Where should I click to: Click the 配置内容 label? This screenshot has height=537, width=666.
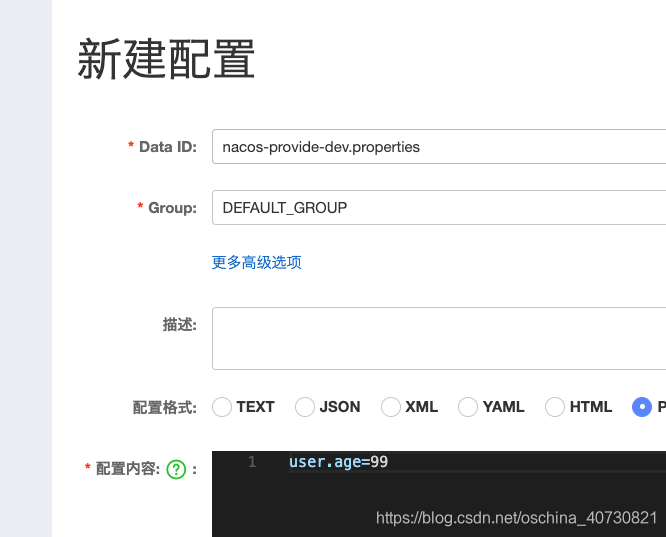point(128,469)
